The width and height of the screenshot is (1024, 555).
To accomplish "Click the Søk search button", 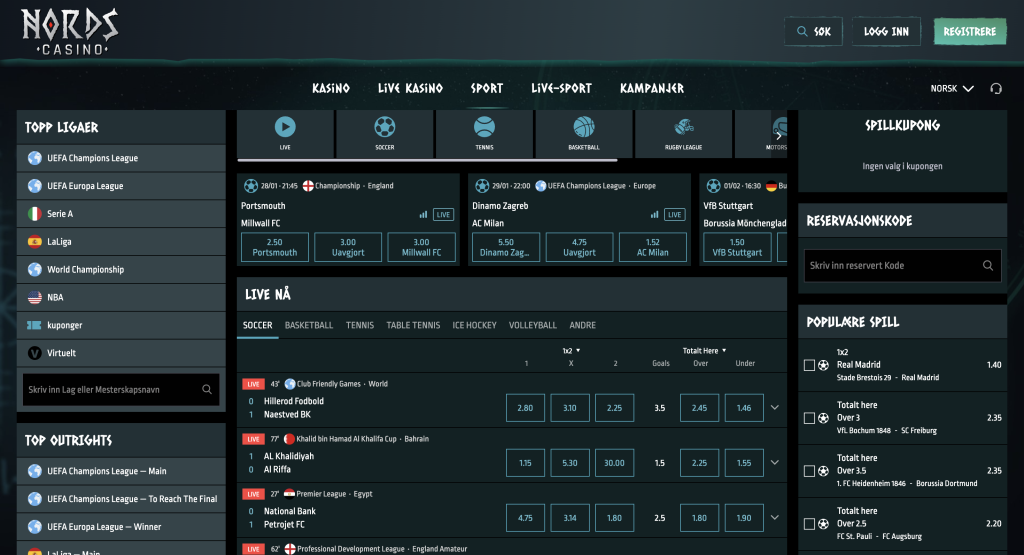I will click(x=813, y=31).
